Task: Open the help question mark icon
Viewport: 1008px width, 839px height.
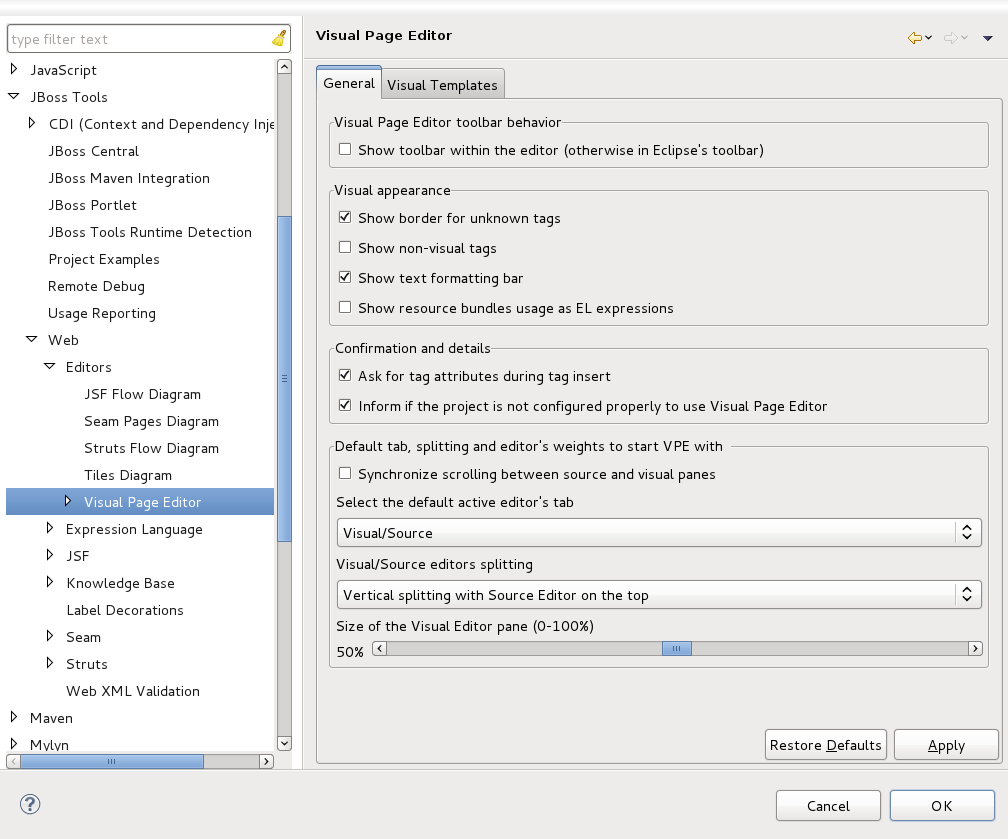Action: 30,804
